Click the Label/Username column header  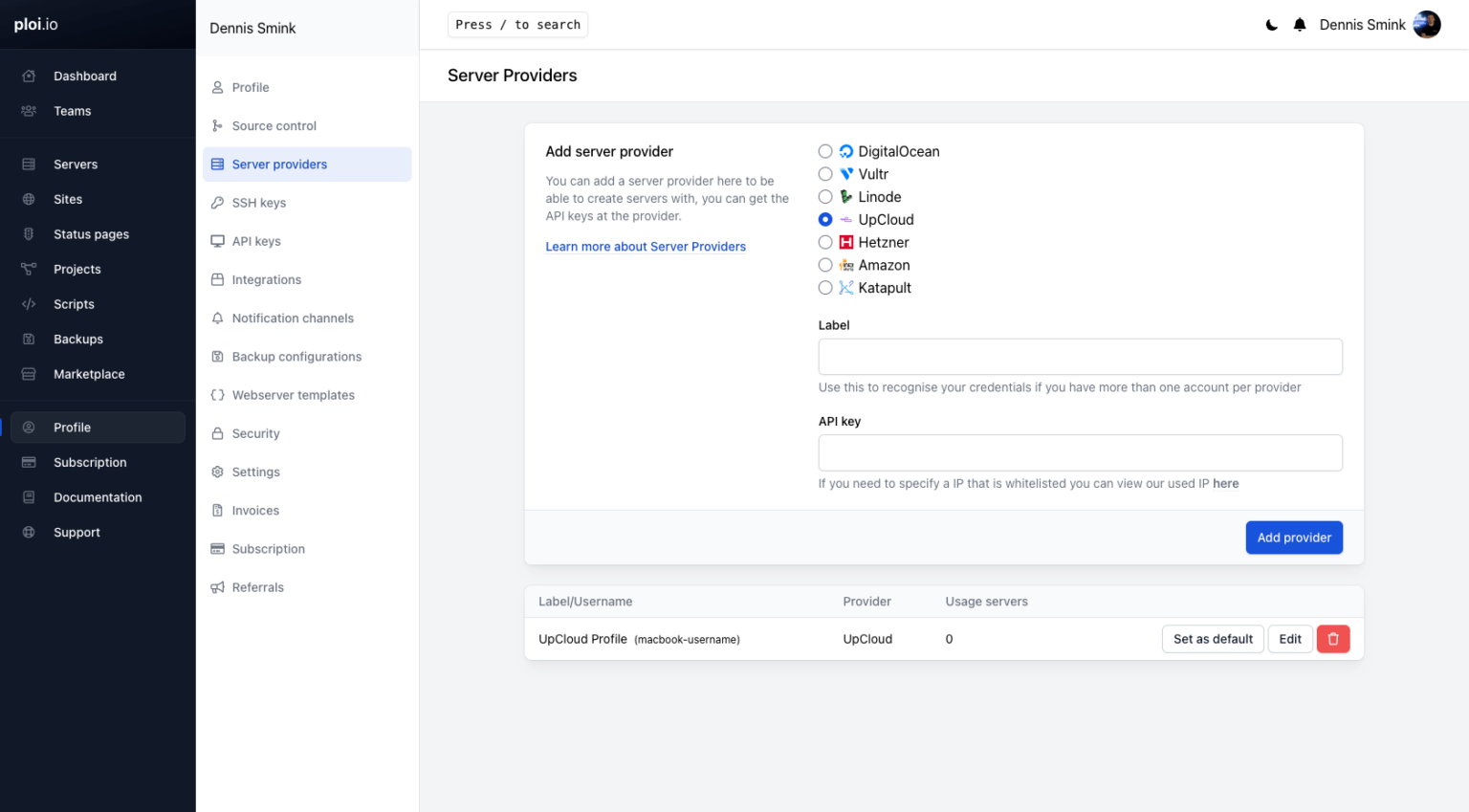(585, 602)
